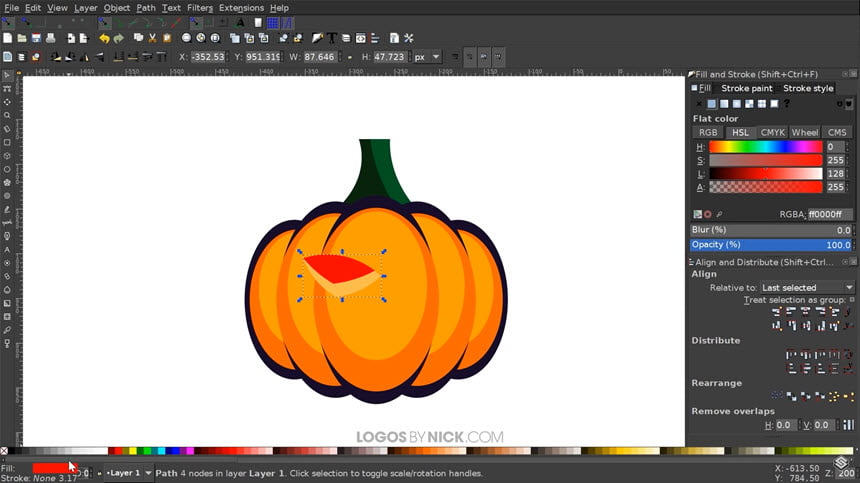Image resolution: width=860 pixels, height=483 pixels.
Task: Open Align and Distribute toolbar icon
Action: pos(375,38)
